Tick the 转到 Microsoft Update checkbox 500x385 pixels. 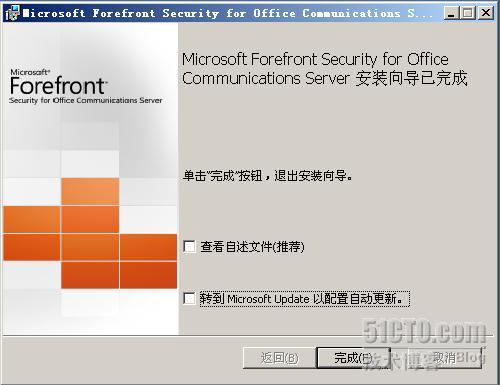point(189,298)
